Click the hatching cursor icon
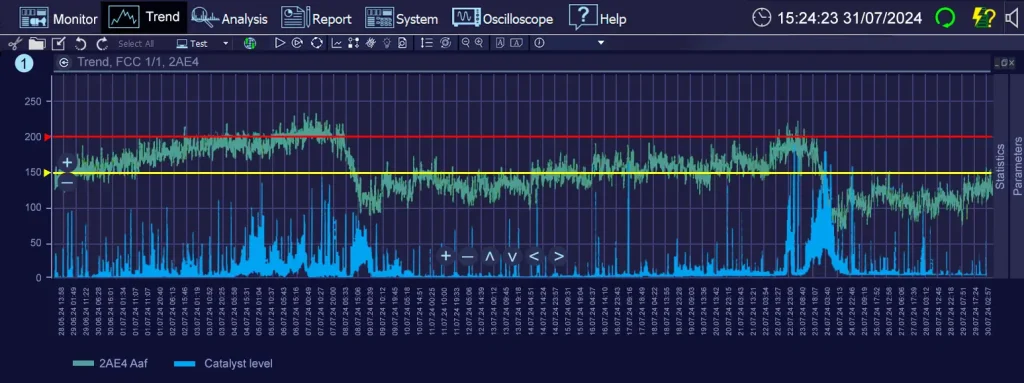Image resolution: width=1024 pixels, height=383 pixels. [370, 43]
